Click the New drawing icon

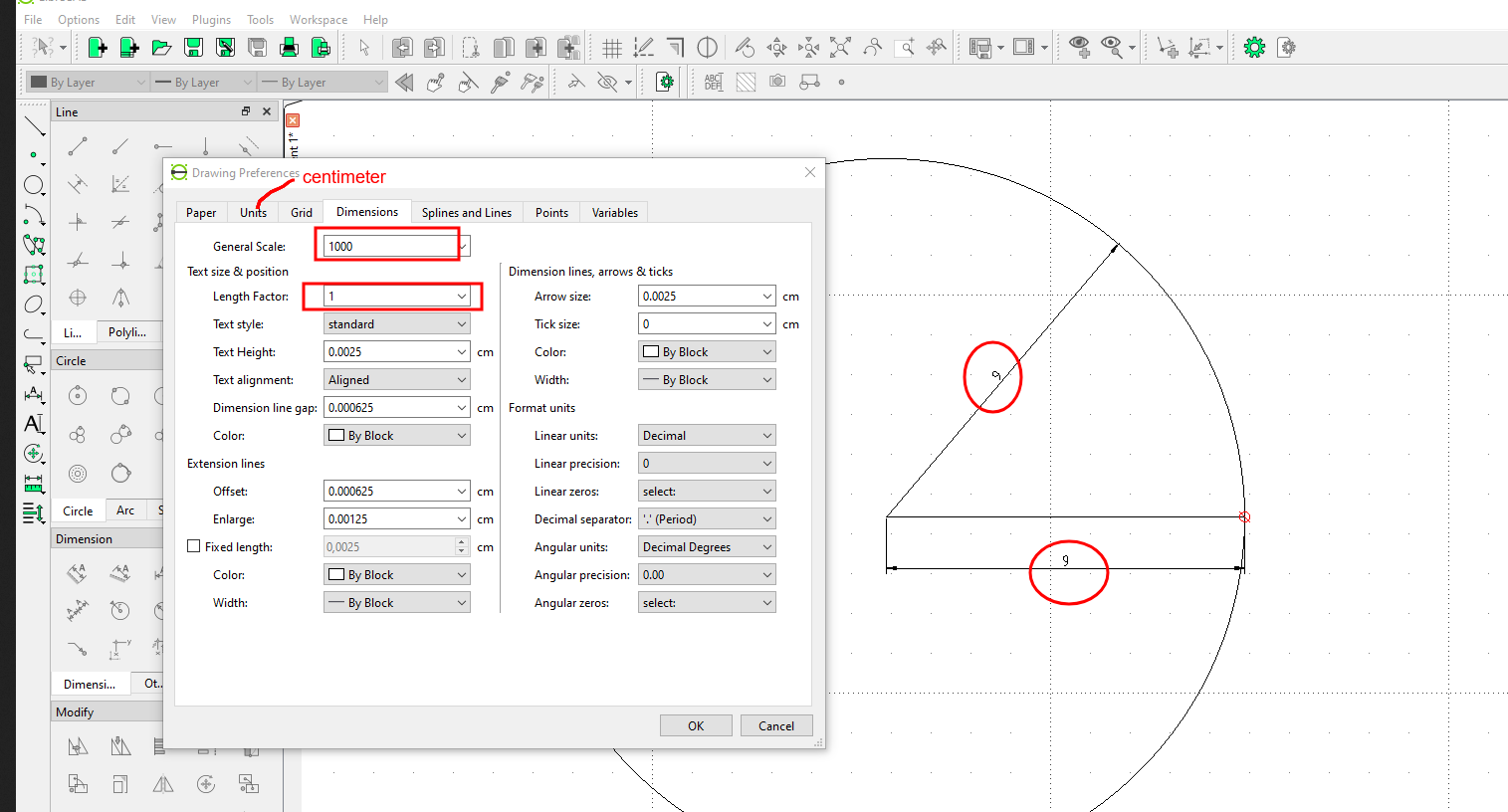coord(98,48)
